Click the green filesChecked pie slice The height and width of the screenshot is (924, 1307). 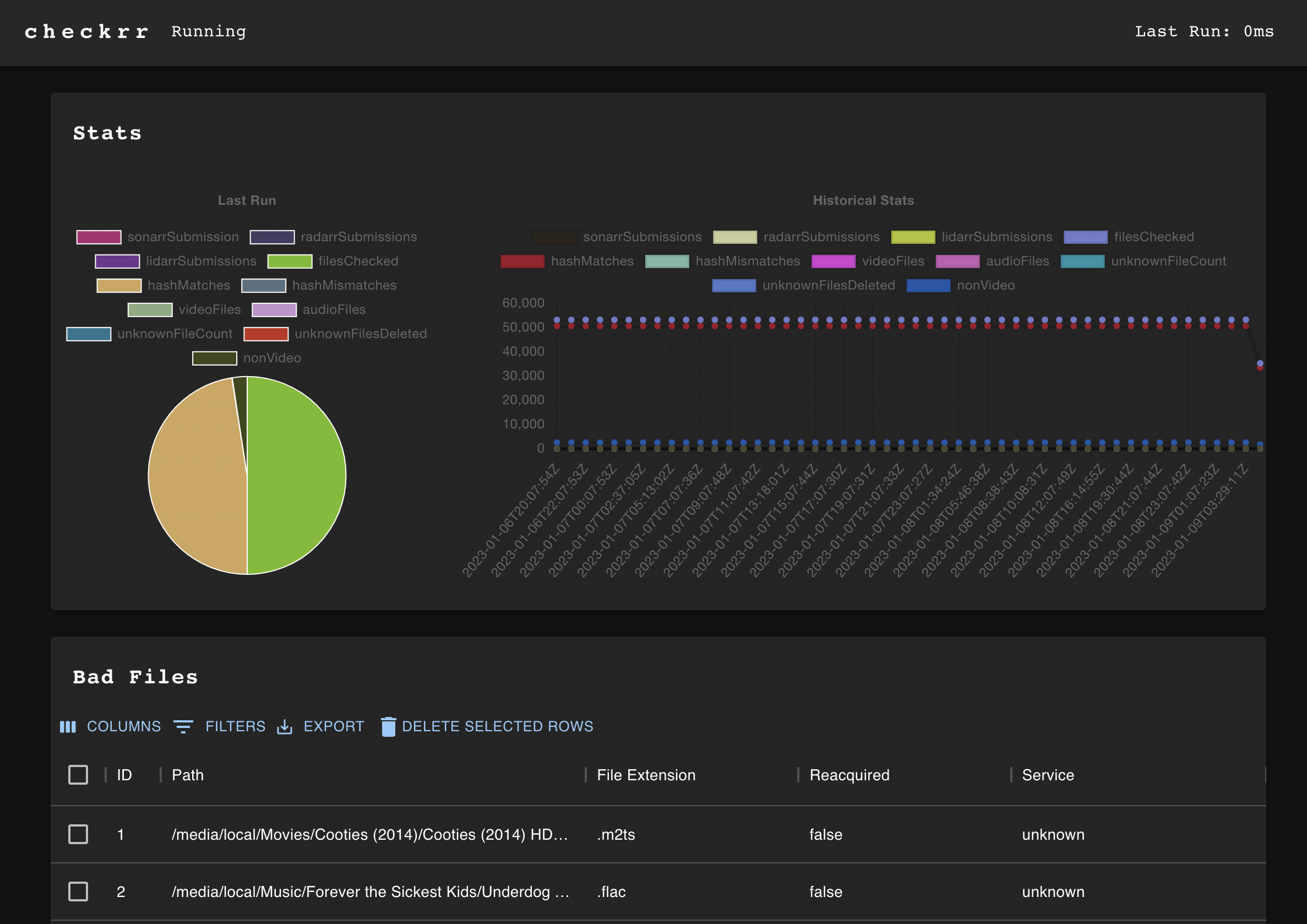point(296,475)
